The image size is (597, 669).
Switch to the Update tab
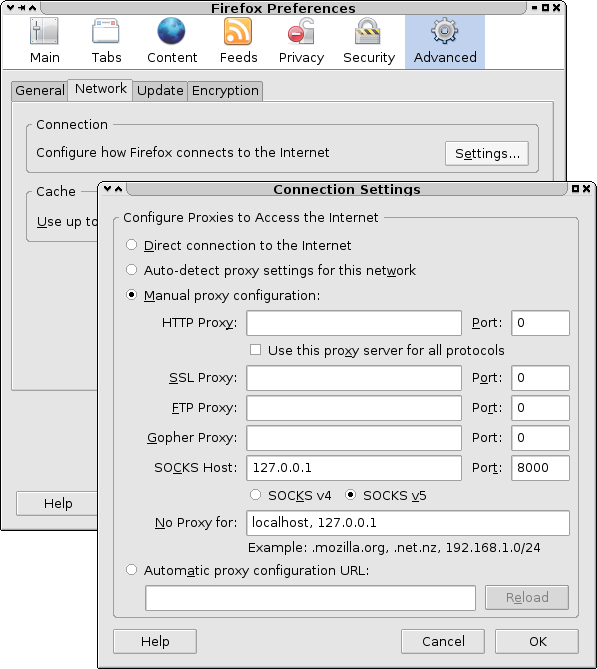[x=160, y=90]
